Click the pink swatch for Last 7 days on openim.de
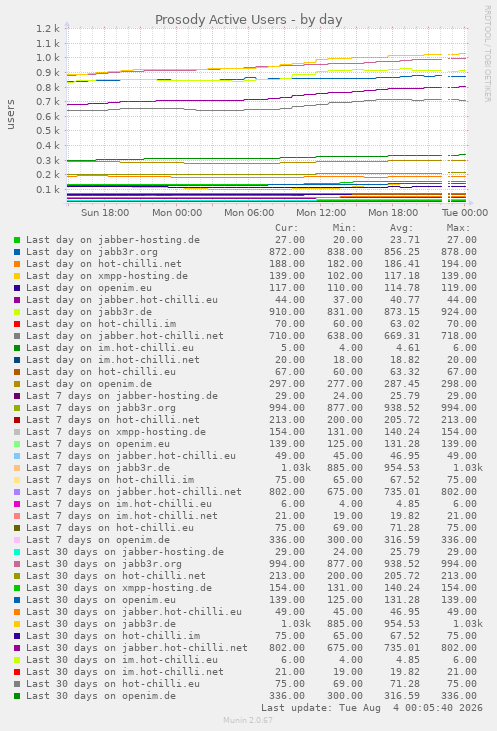Viewport: 497px width, 731px height. (17, 540)
